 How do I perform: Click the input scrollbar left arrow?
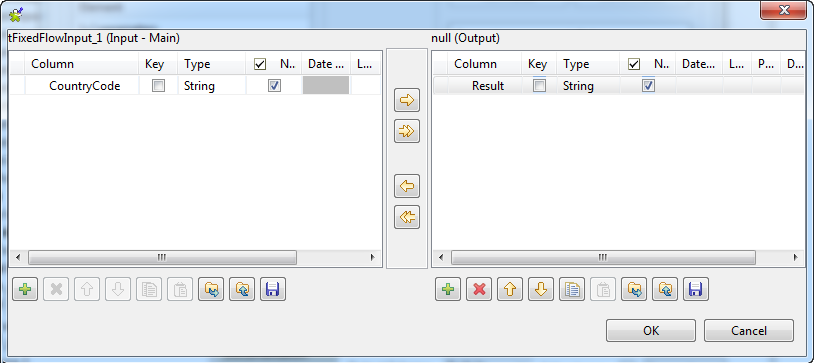pos(18,257)
